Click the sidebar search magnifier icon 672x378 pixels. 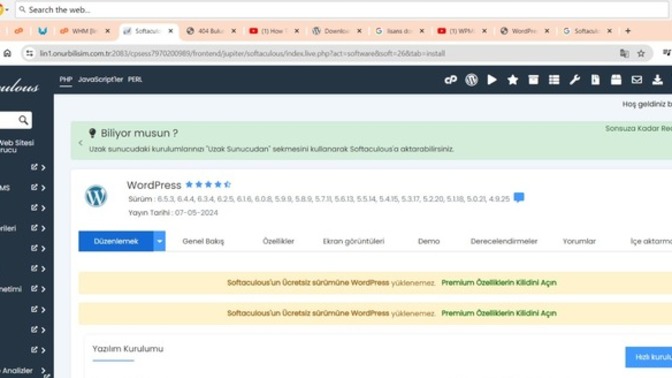pos(23,120)
